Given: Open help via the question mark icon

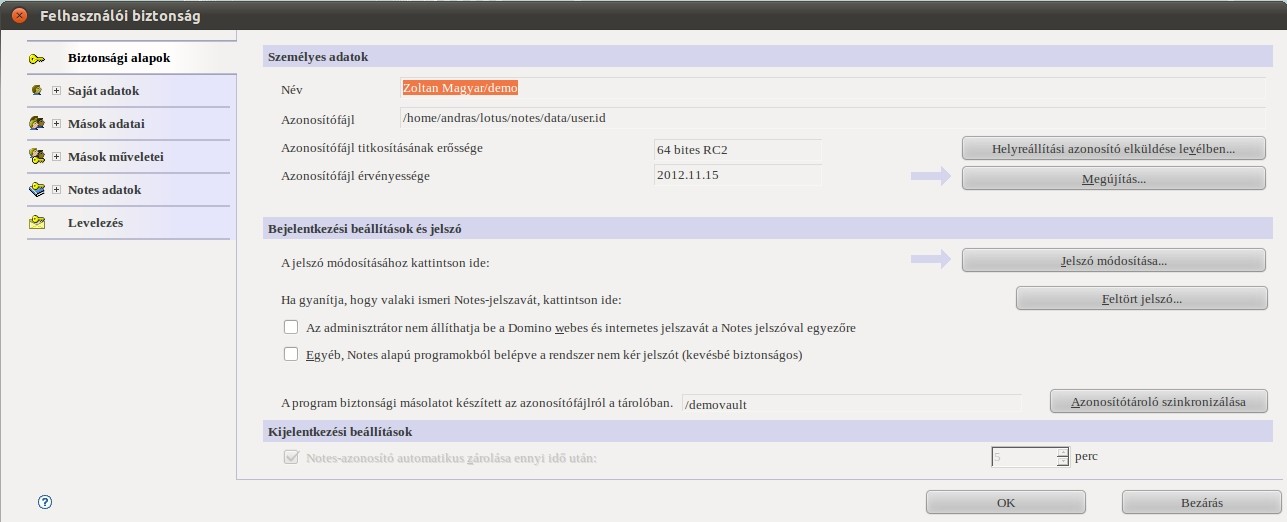Looking at the screenshot, I should pyautogui.click(x=44, y=502).
